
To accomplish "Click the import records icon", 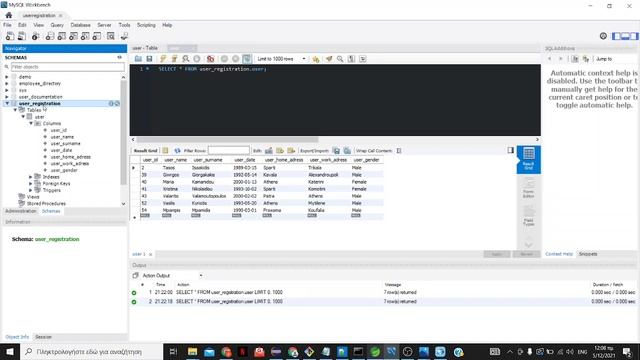I will 347,151.
